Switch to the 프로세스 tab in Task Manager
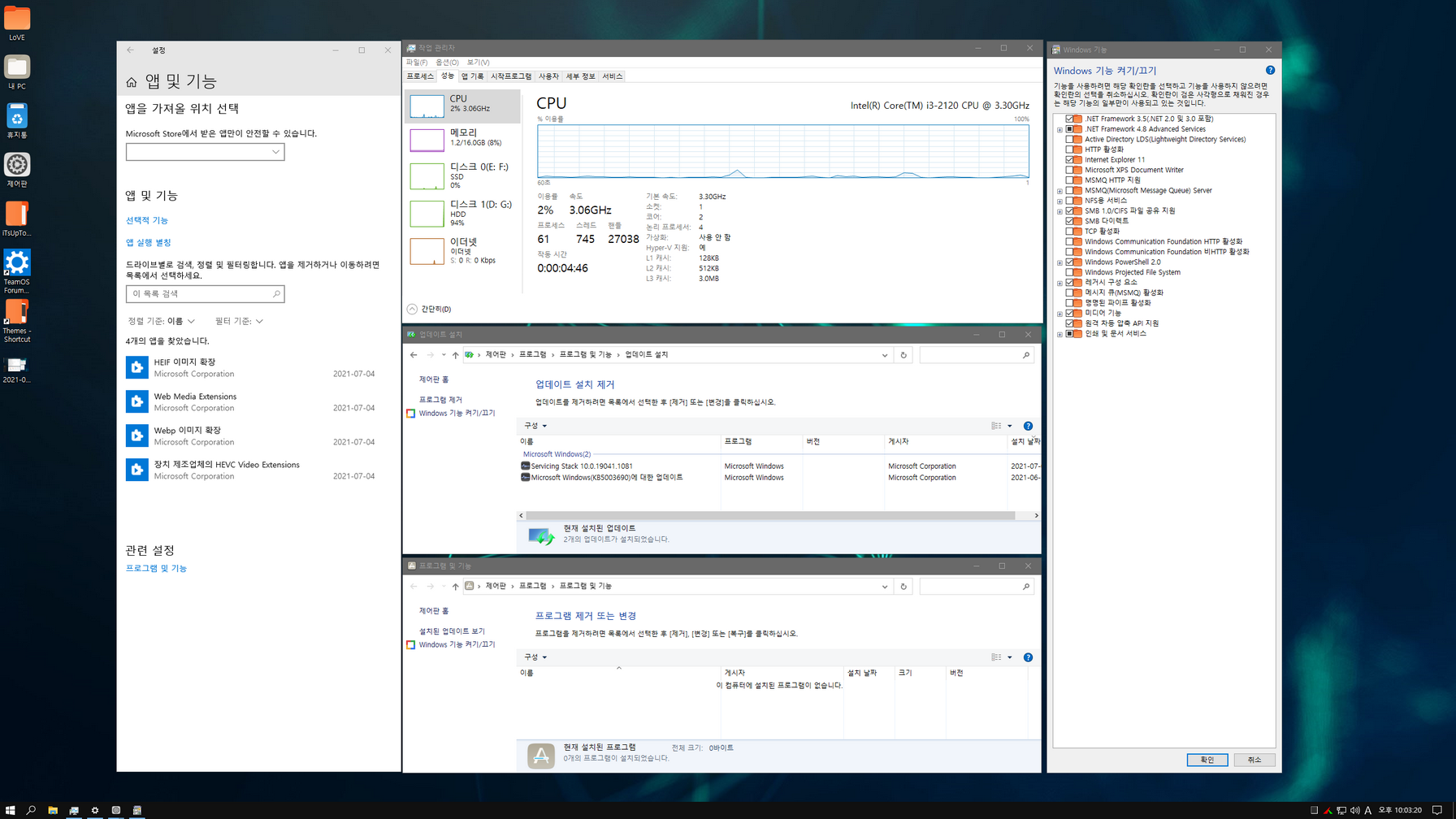The width and height of the screenshot is (1456, 819). pyautogui.click(x=420, y=76)
